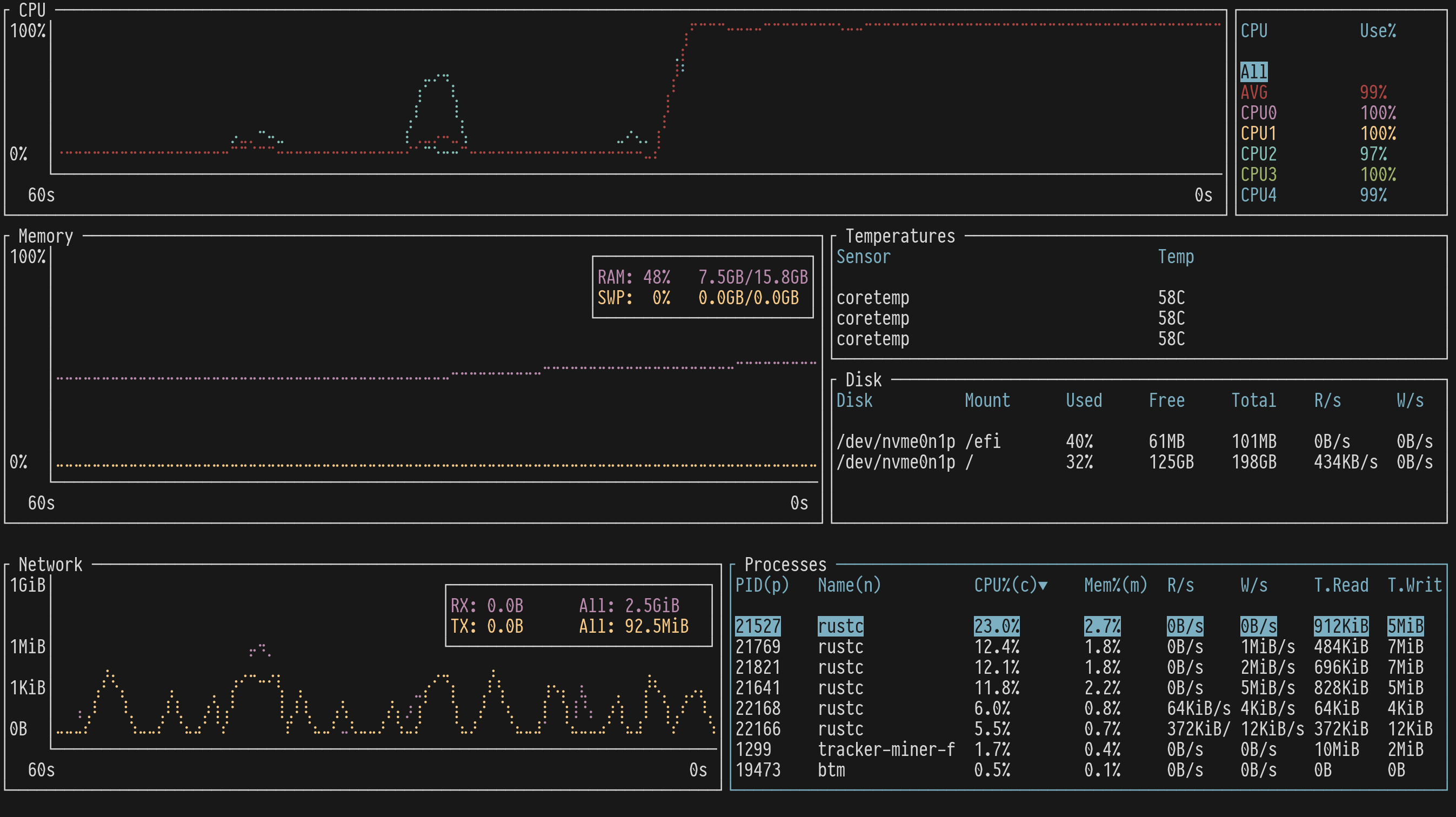Click the 23.0% CPU value for rustc

997,626
